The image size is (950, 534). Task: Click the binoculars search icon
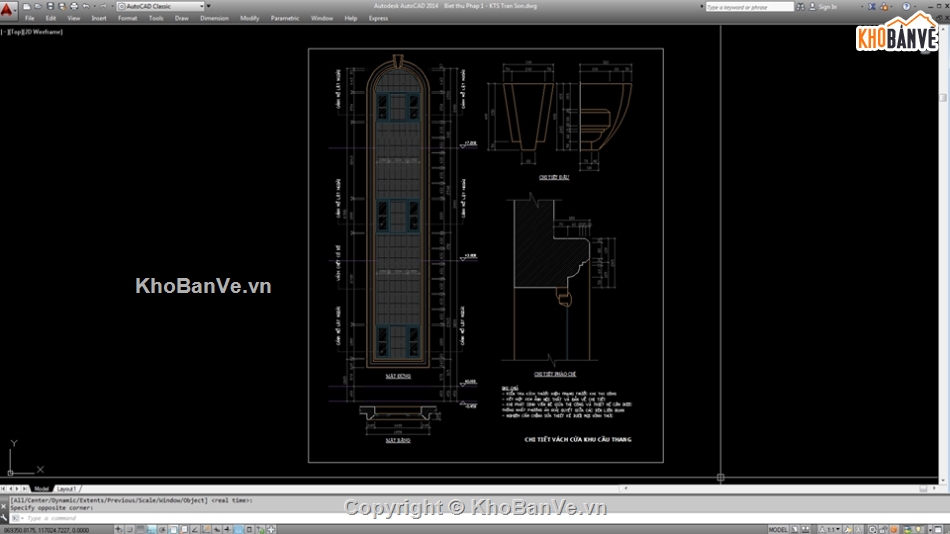tap(800, 7)
